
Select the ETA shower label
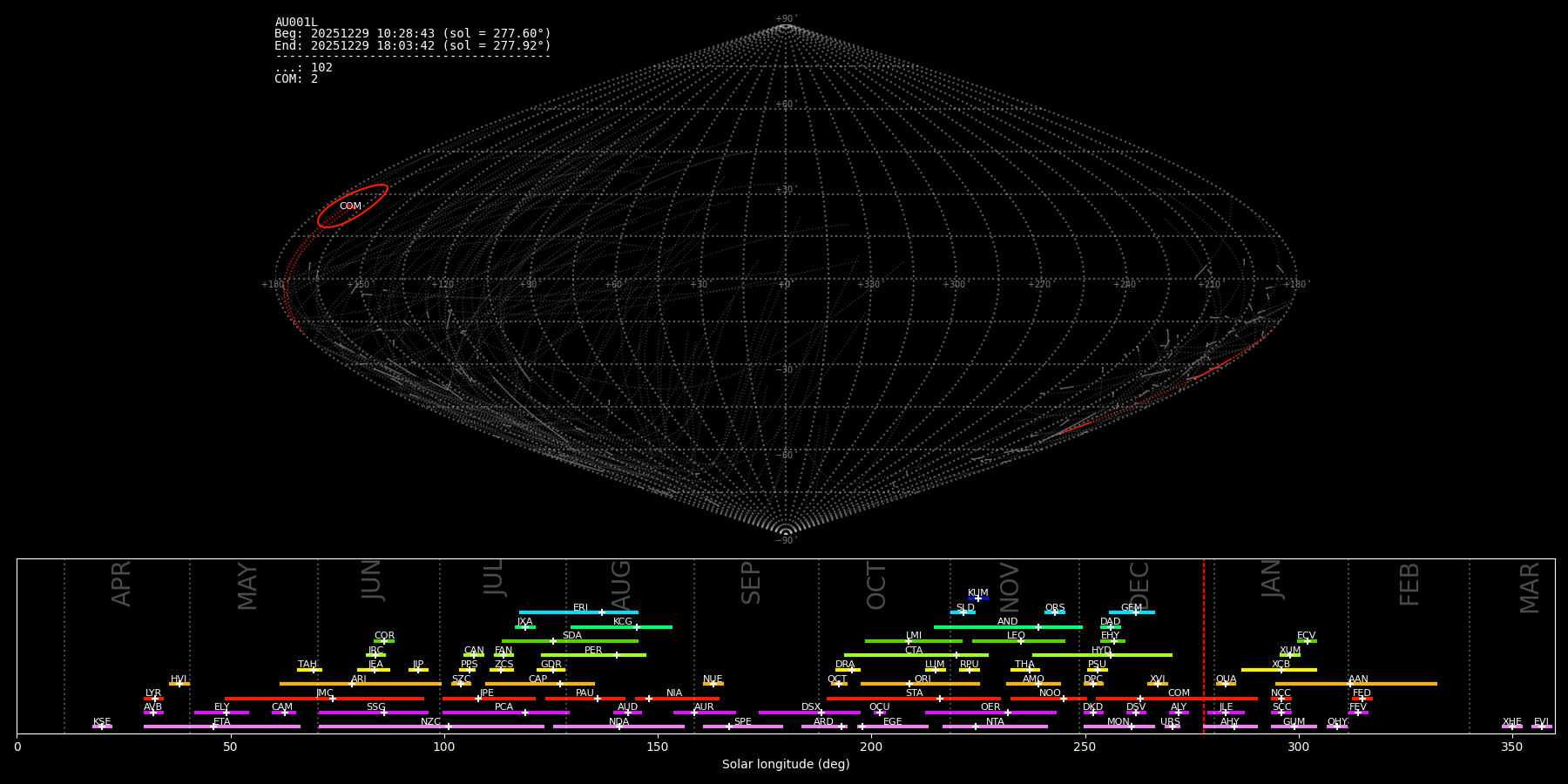pyautogui.click(x=222, y=722)
